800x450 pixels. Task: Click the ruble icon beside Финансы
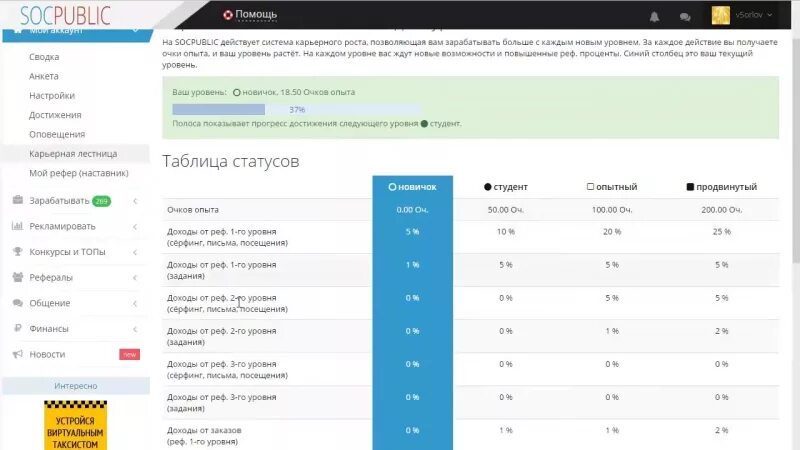point(17,328)
